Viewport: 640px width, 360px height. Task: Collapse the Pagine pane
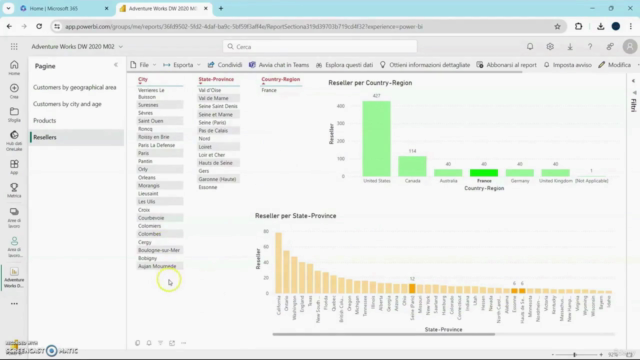coord(116,65)
